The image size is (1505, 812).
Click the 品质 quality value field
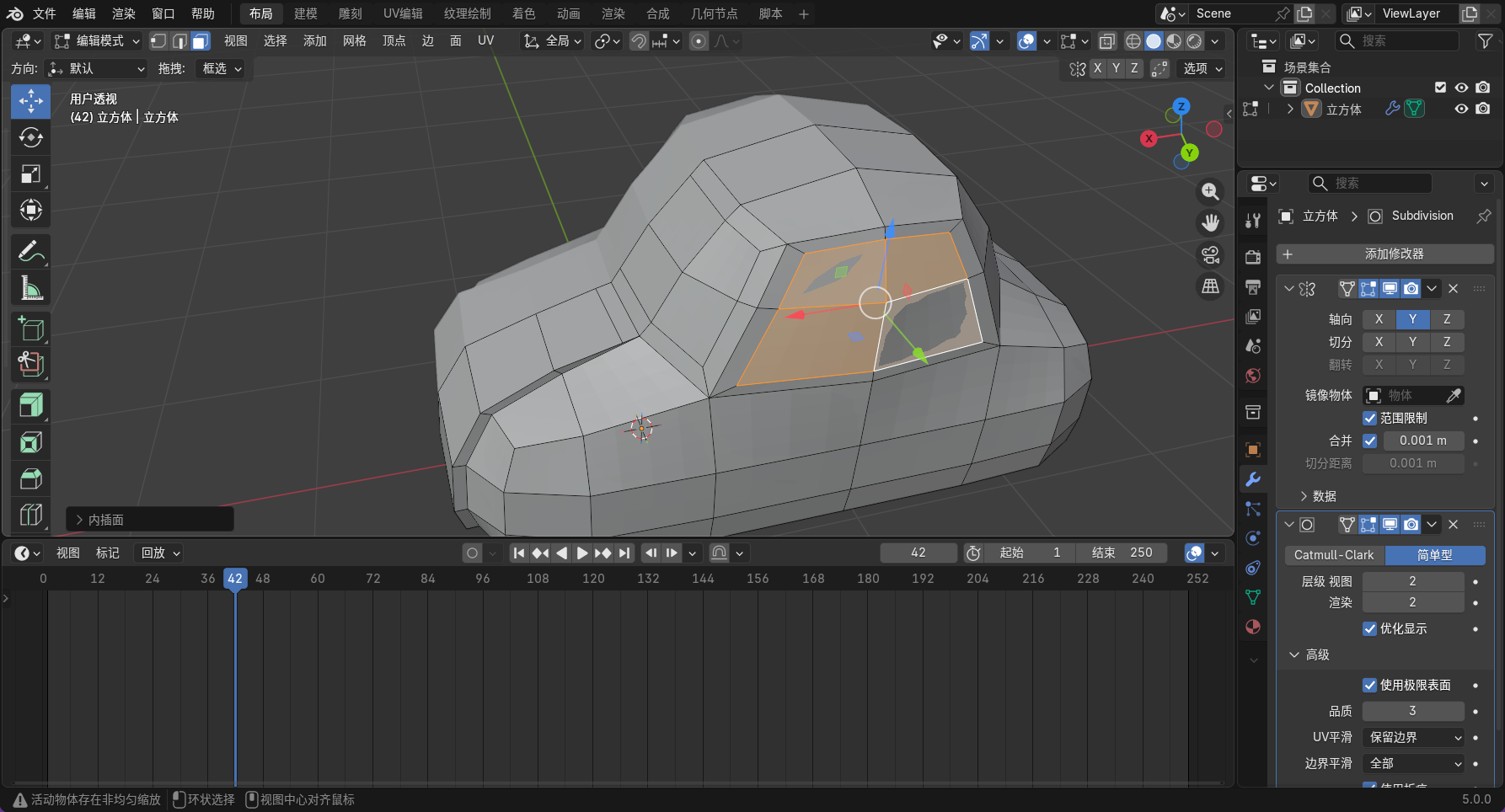(x=1412, y=711)
